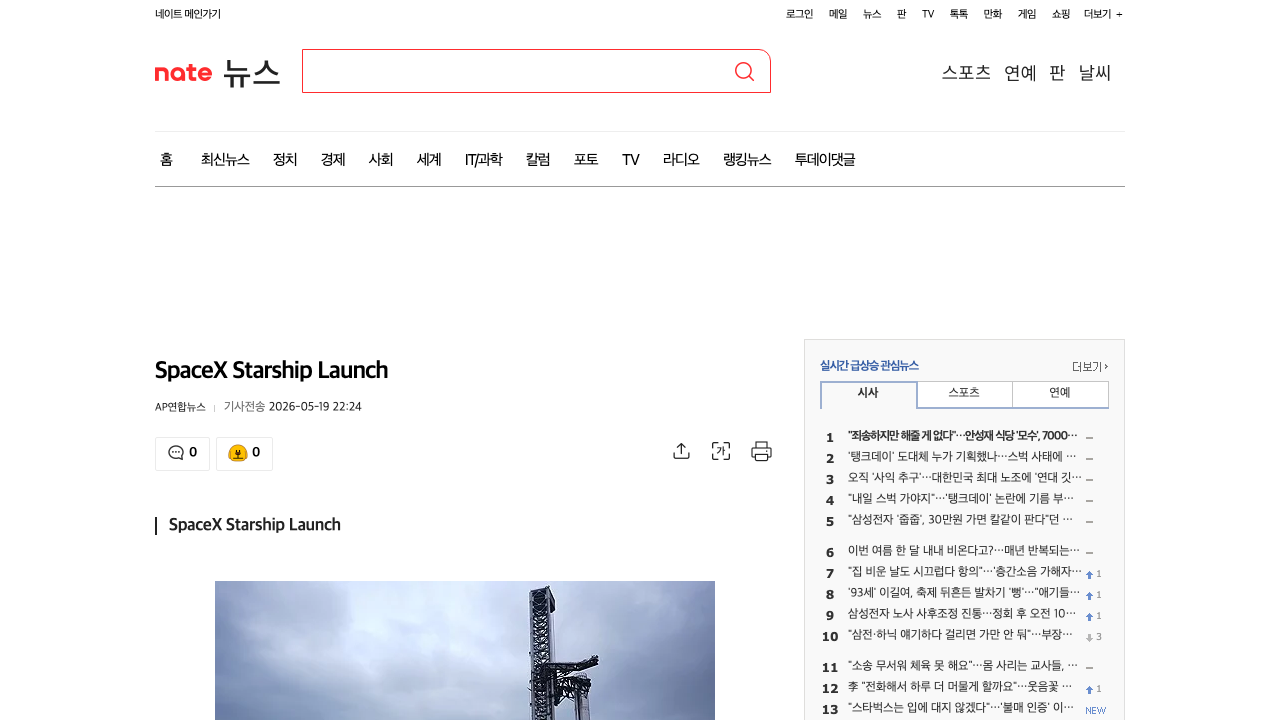Screen dimensions: 1280x720
Task: Open rank 5 headline "삼성전자 '줍줍'
Action: [x=961, y=520]
